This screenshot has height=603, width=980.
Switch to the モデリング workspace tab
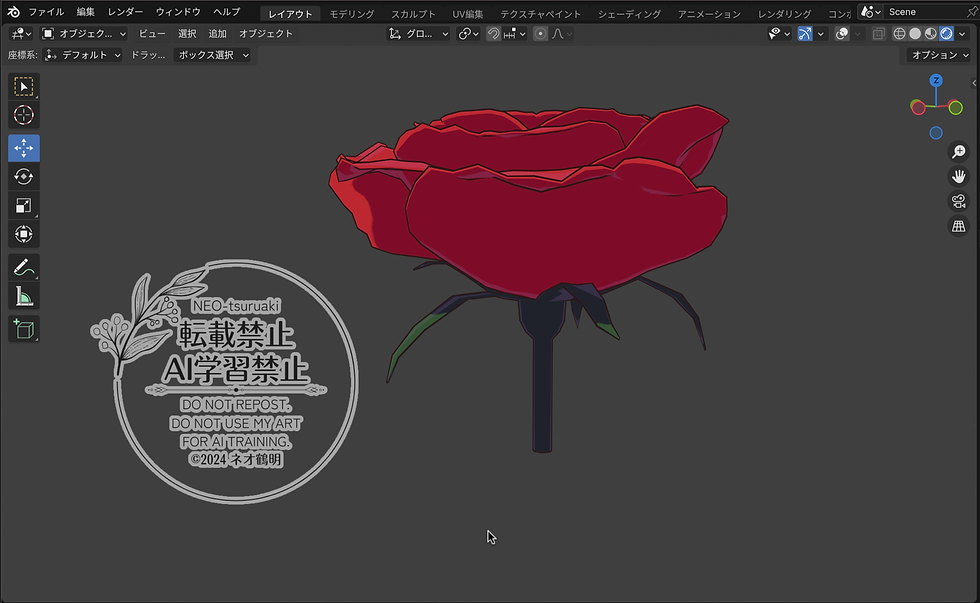click(x=352, y=13)
